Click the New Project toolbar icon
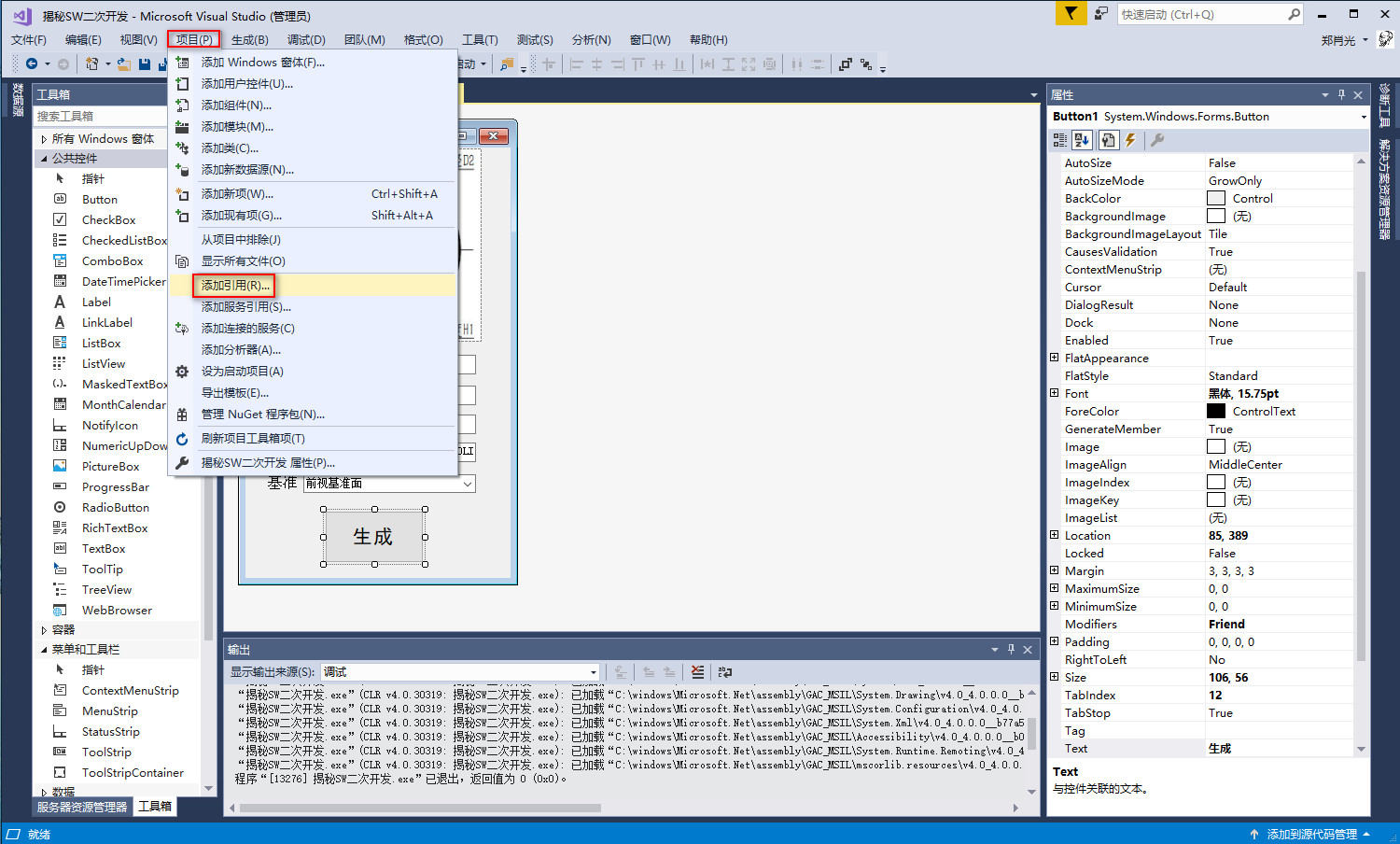 91,63
